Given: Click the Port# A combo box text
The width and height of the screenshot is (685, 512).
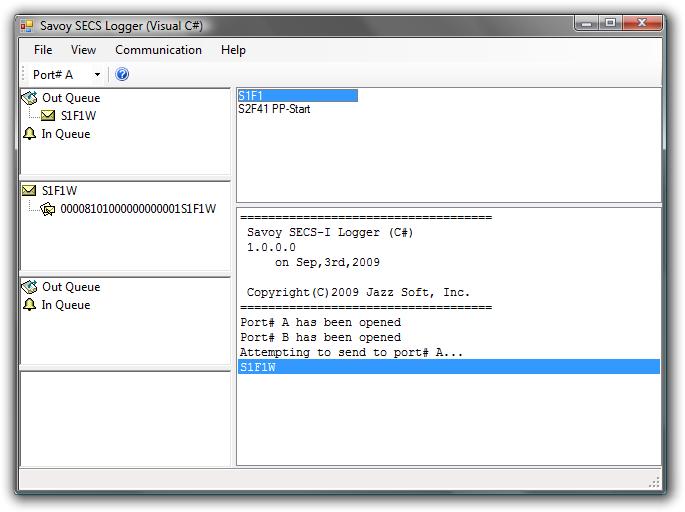Looking at the screenshot, I should pos(53,75).
